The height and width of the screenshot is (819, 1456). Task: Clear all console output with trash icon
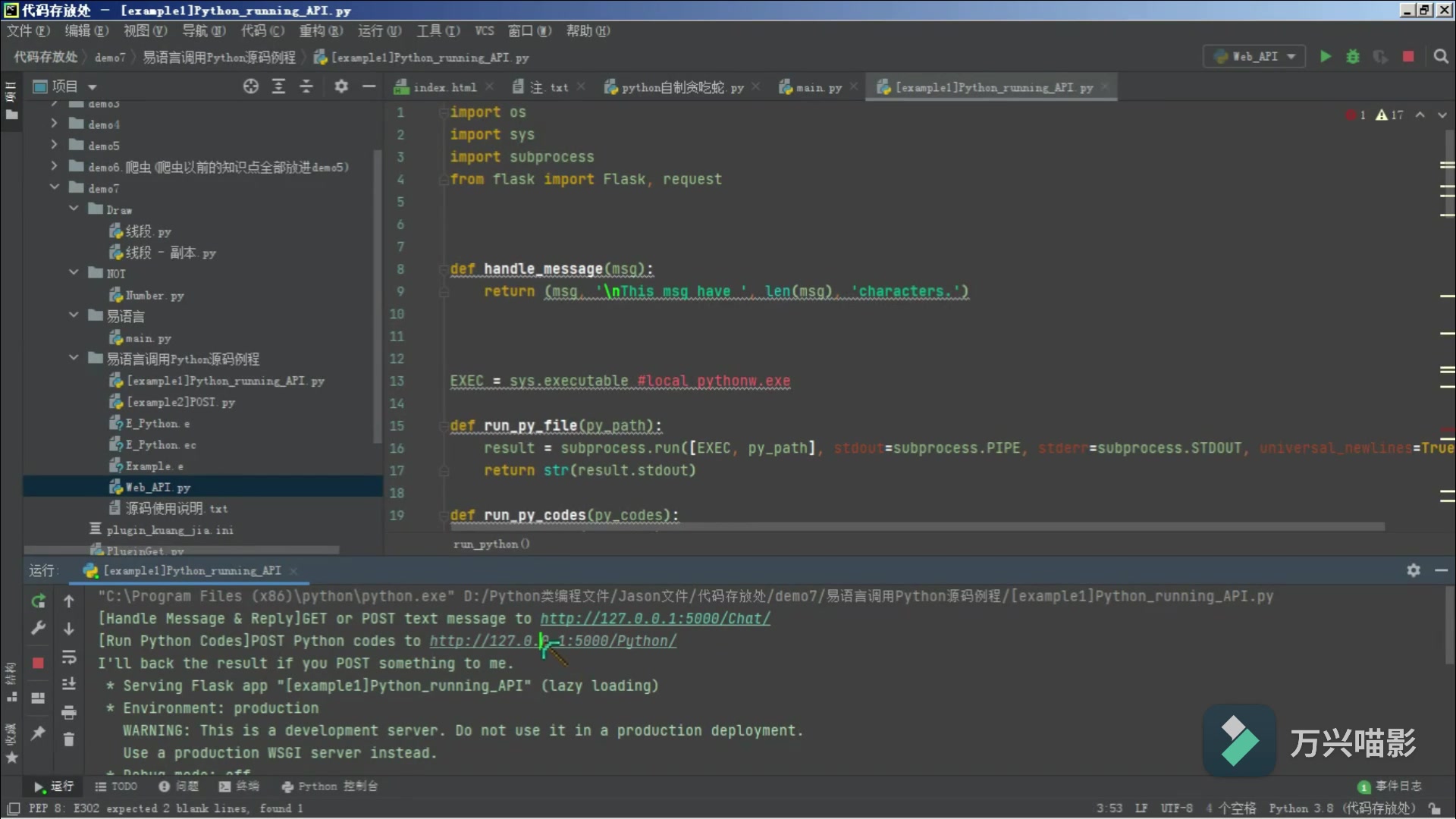pyautogui.click(x=68, y=739)
